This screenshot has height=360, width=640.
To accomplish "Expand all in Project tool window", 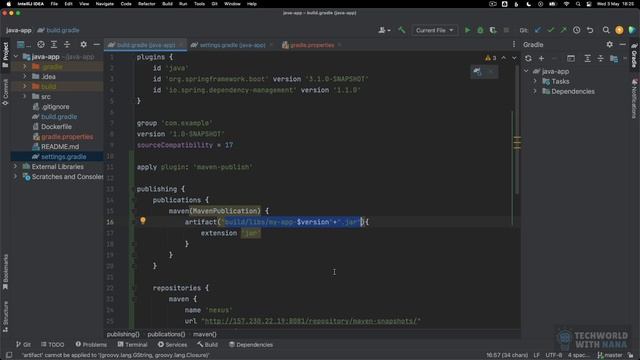I will (54, 44).
